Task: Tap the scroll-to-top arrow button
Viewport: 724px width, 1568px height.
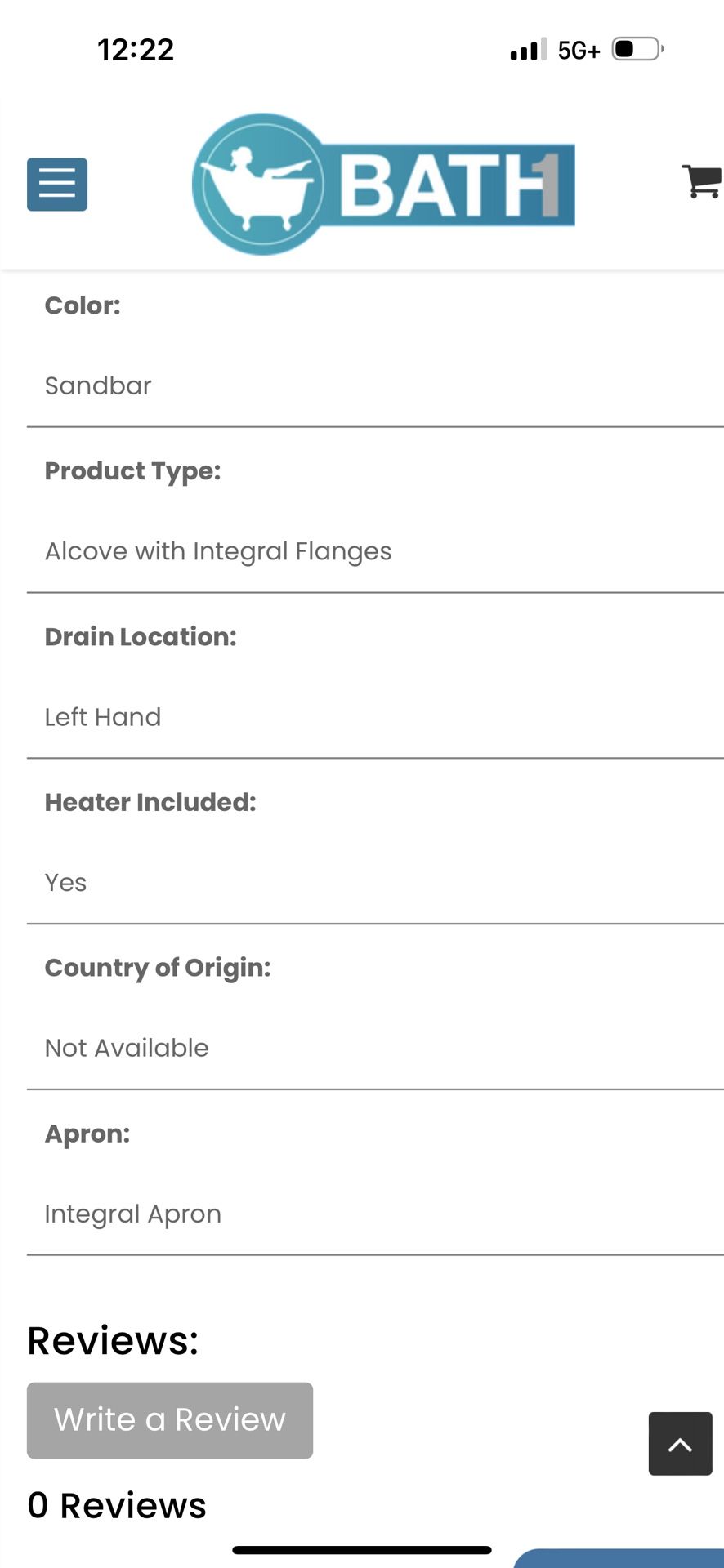Action: click(x=680, y=1443)
